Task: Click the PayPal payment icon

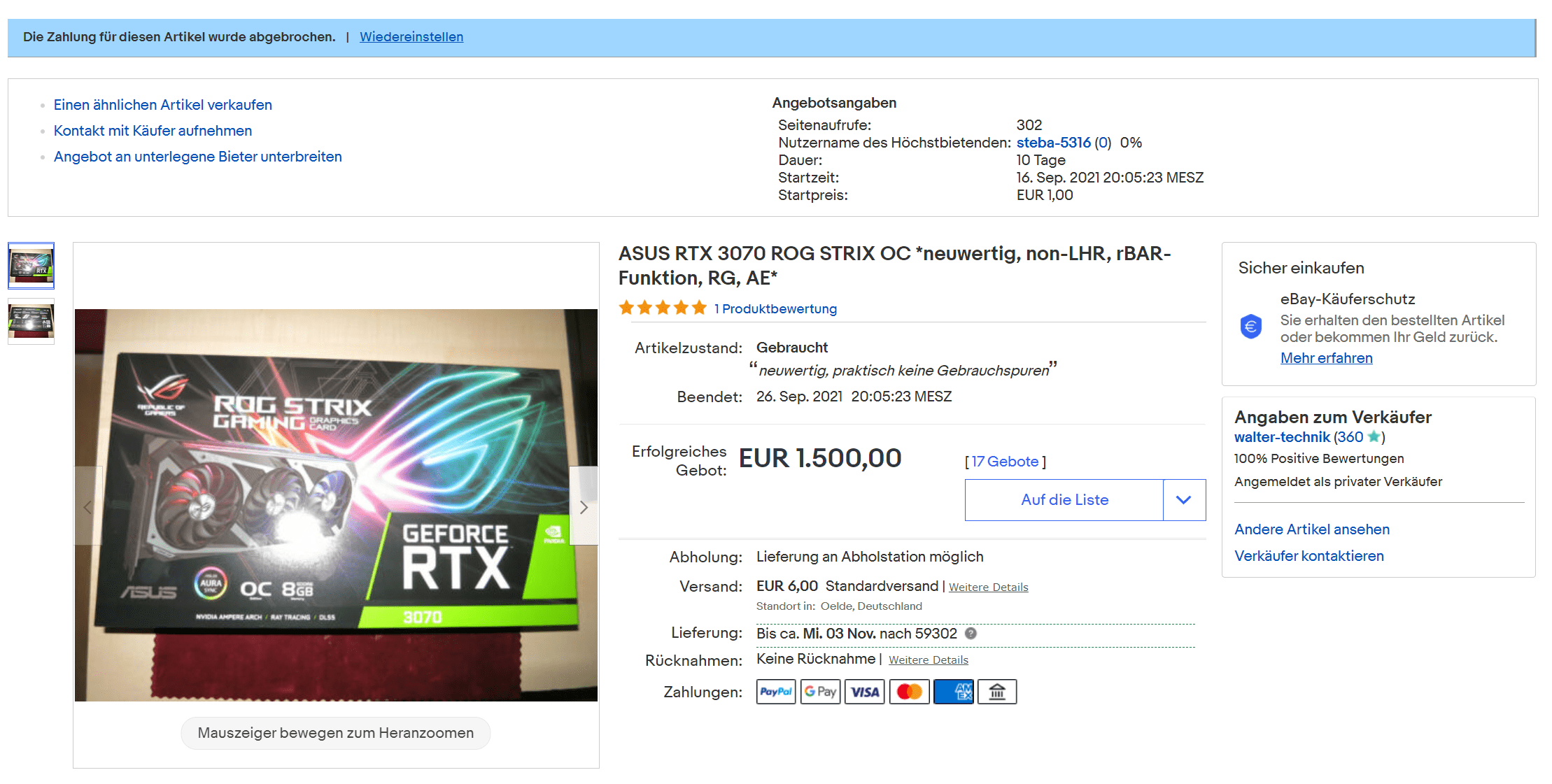Action: [x=775, y=692]
